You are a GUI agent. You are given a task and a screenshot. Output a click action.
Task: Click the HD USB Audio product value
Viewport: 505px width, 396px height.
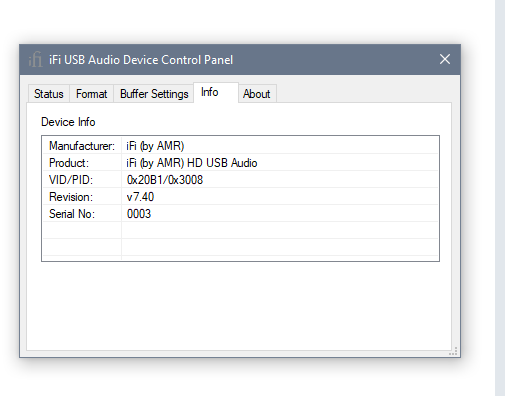(x=192, y=163)
